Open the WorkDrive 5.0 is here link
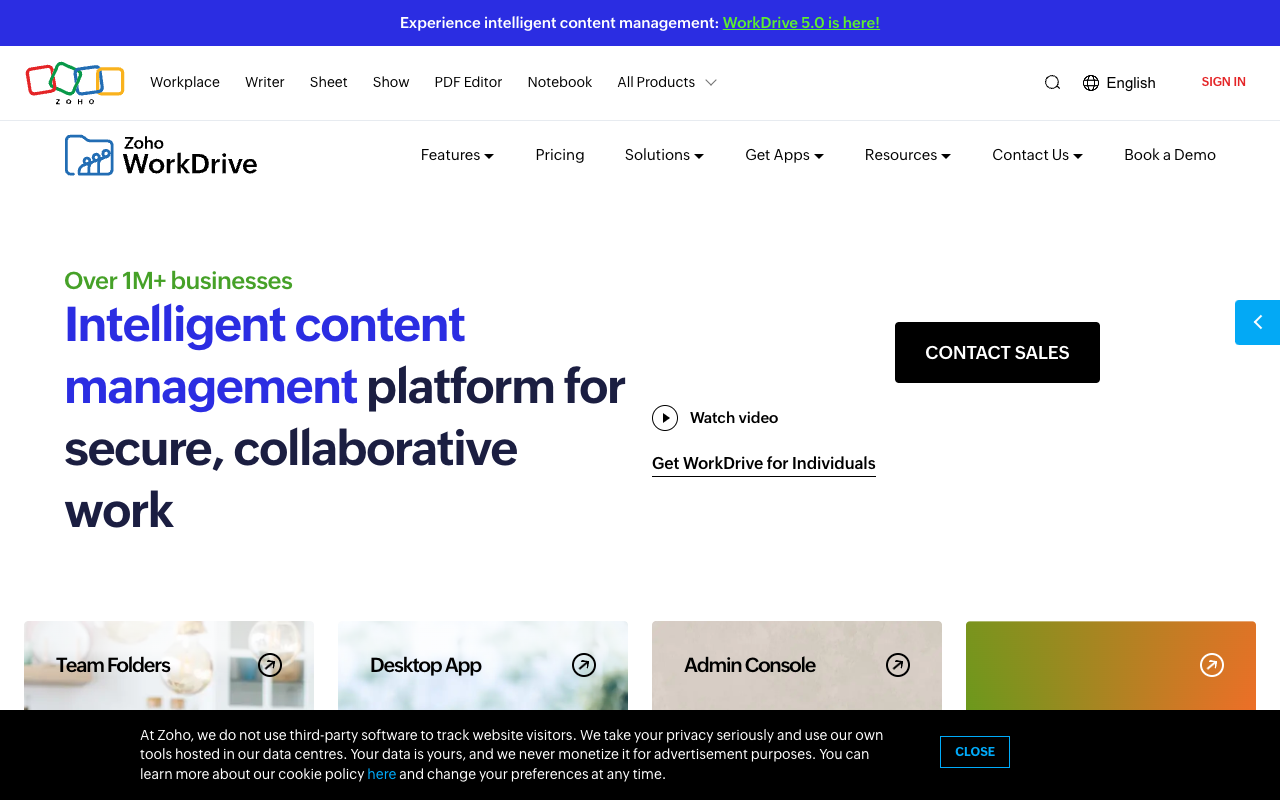Image resolution: width=1280 pixels, height=800 pixels. pyautogui.click(x=801, y=23)
